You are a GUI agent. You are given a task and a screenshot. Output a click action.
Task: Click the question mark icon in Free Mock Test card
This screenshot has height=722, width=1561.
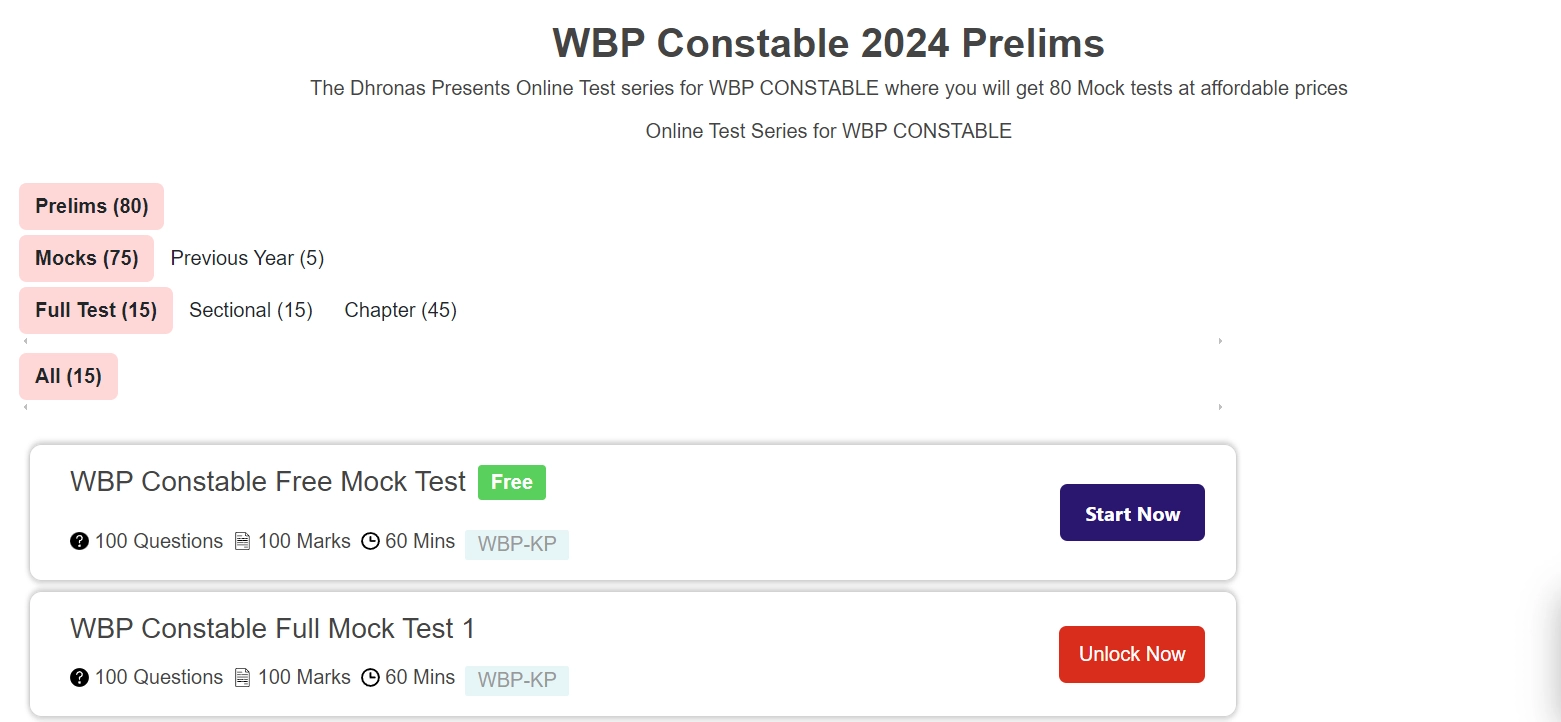pyautogui.click(x=79, y=541)
